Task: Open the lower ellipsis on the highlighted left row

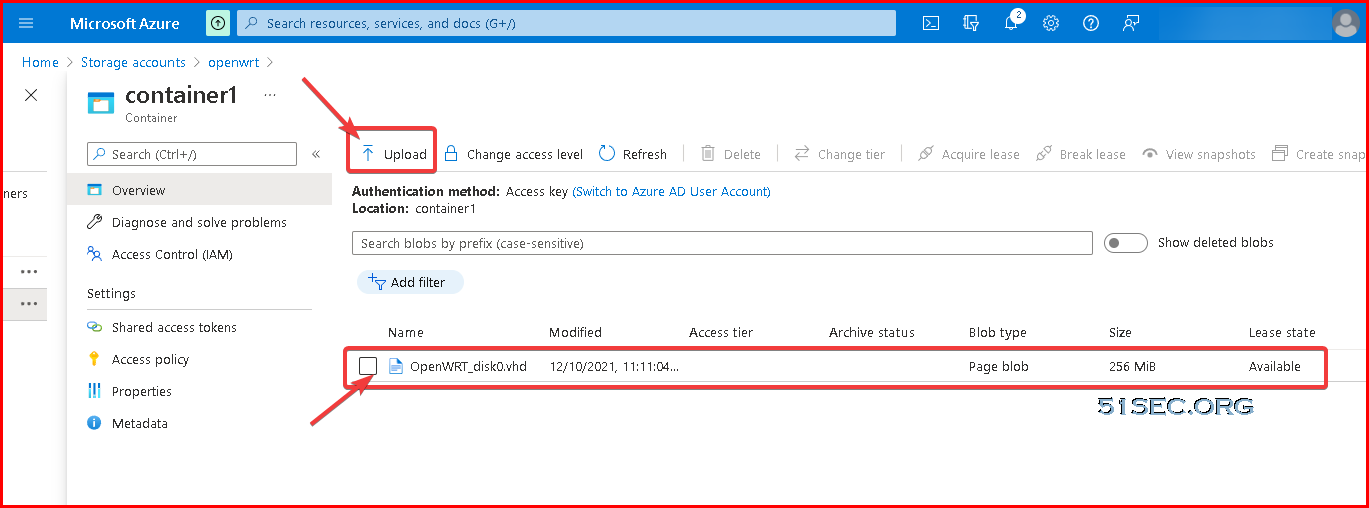Action: [x=29, y=303]
